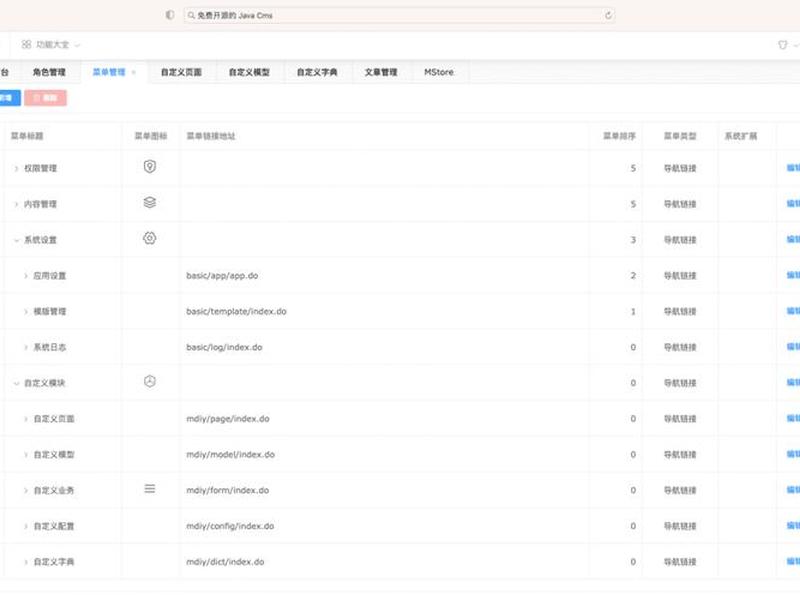This screenshot has height=600, width=800.
Task: Select the mdiy/config/index.do link address
Action: pyautogui.click(x=230, y=526)
